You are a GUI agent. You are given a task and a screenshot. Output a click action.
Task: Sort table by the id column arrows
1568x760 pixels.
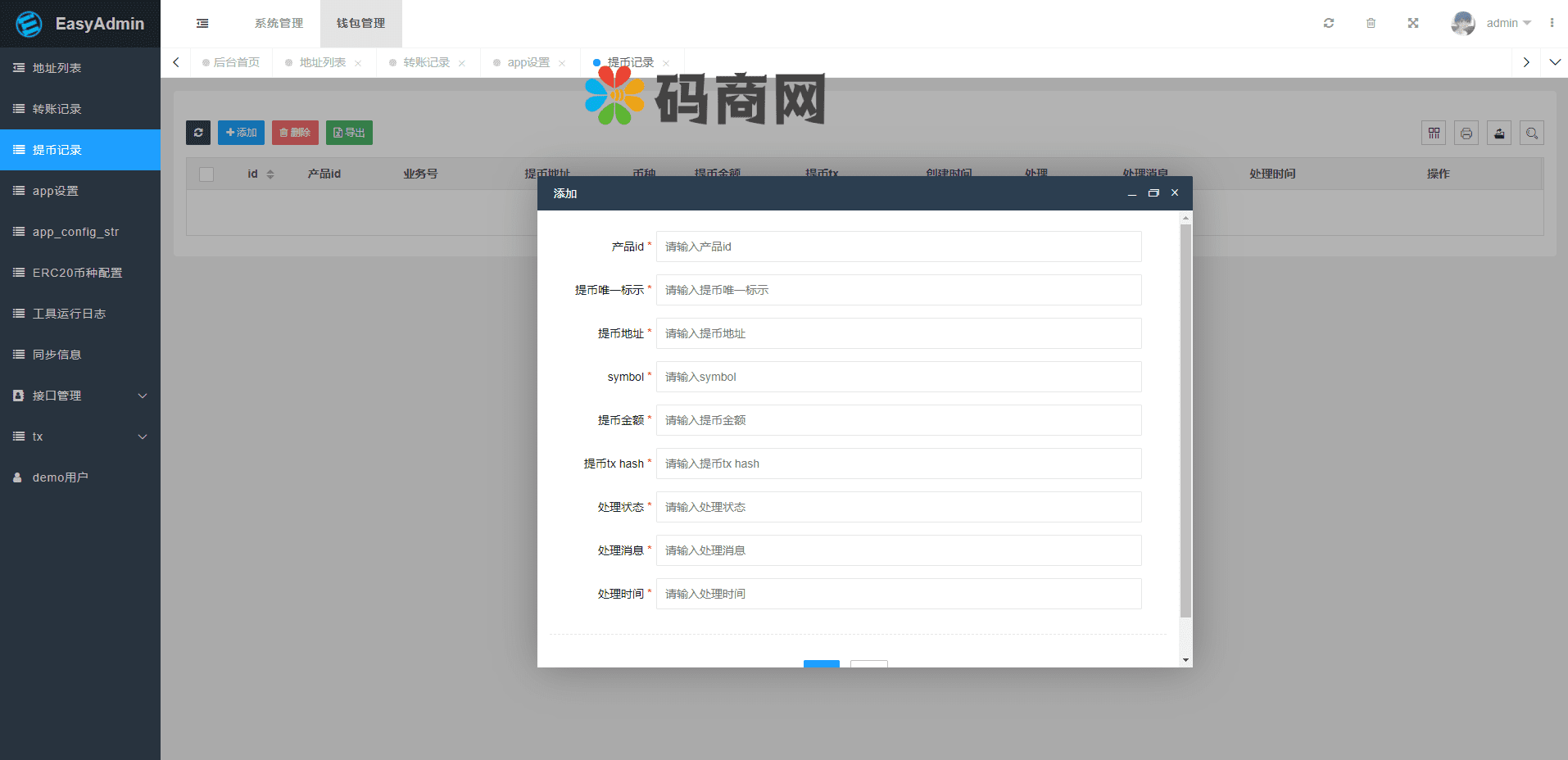pyautogui.click(x=270, y=174)
